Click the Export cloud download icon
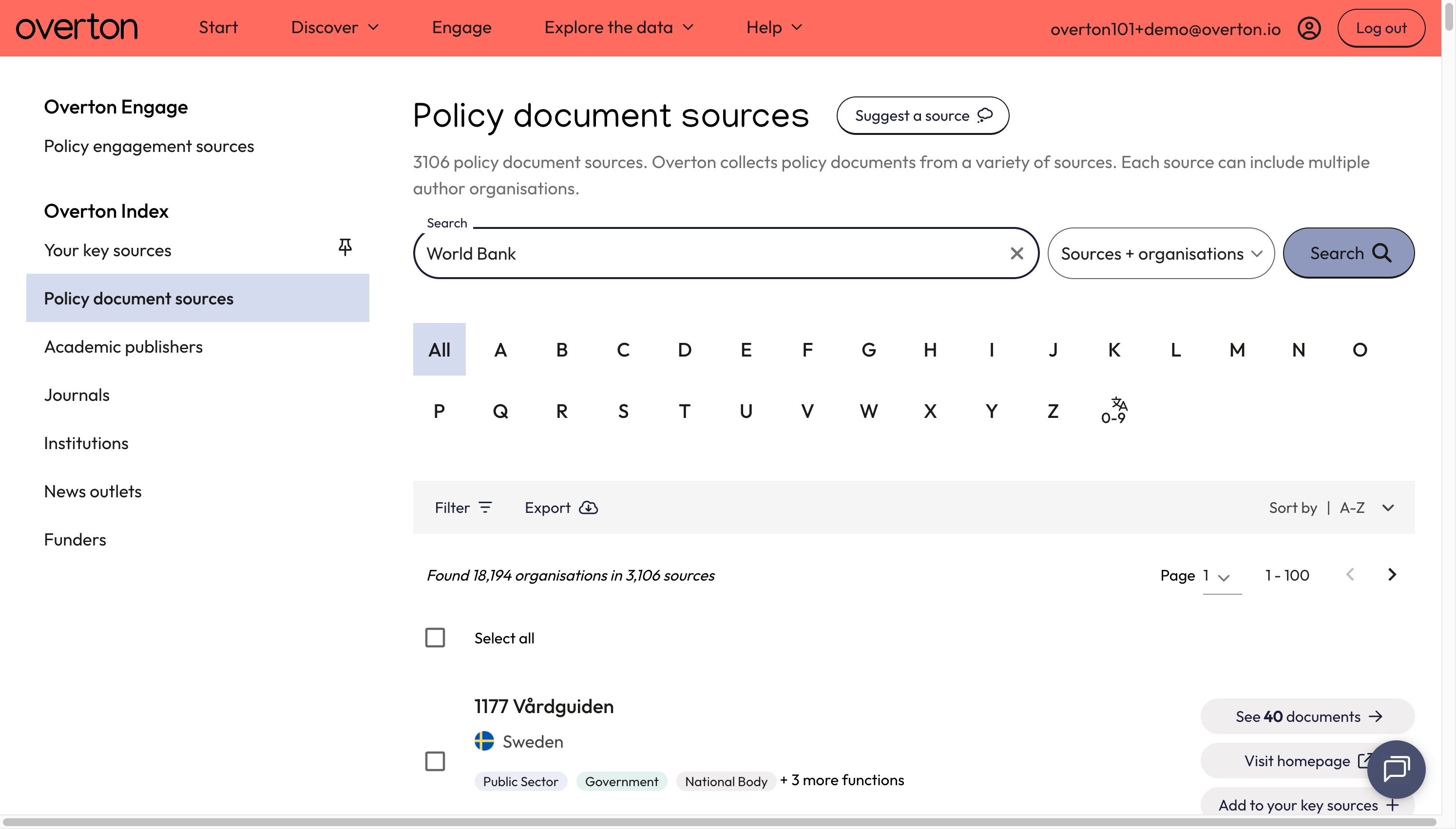This screenshot has width=1456, height=829. click(588, 508)
